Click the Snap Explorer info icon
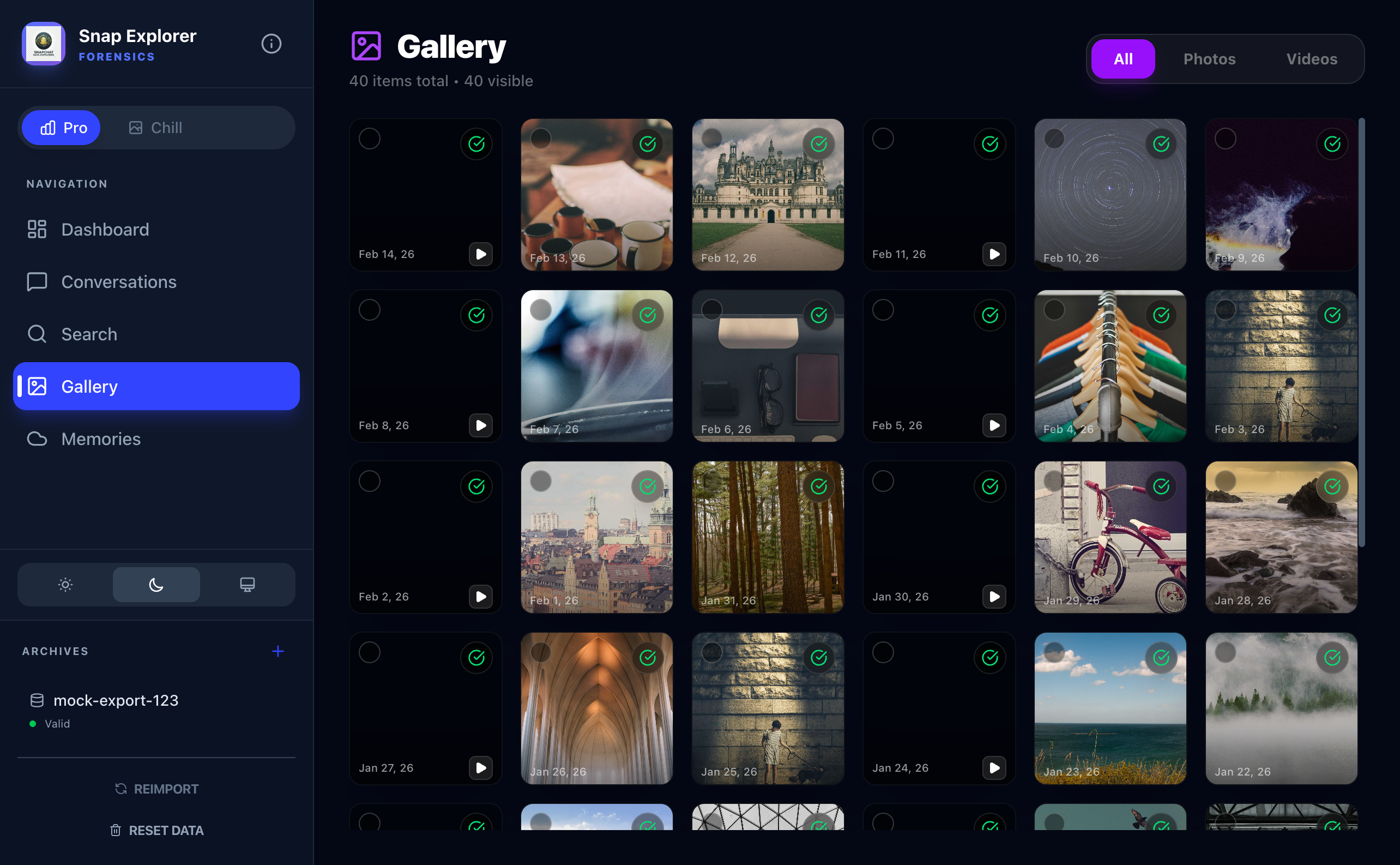The image size is (1400, 865). click(x=271, y=44)
